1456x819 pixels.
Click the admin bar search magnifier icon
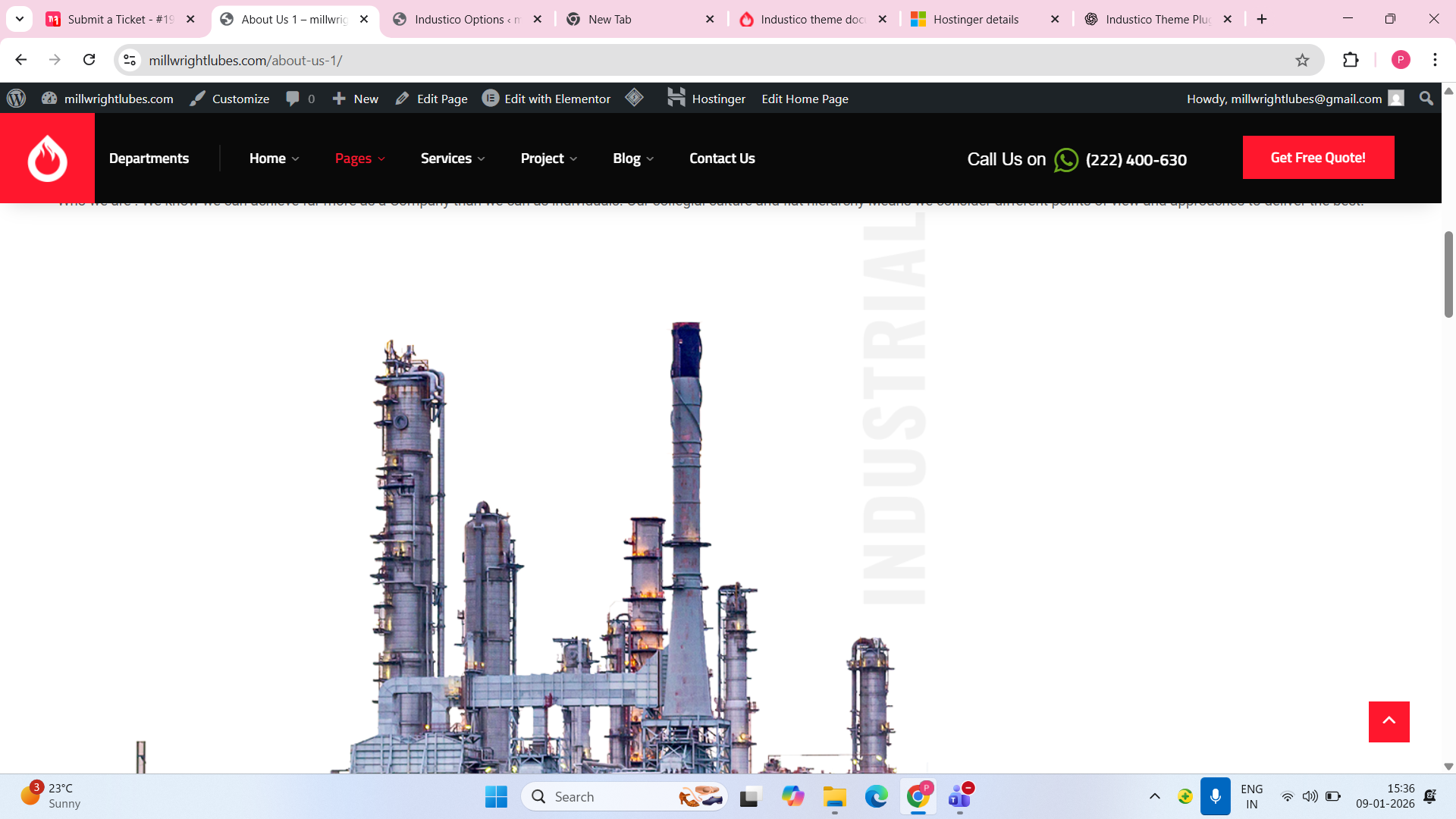tap(1426, 99)
